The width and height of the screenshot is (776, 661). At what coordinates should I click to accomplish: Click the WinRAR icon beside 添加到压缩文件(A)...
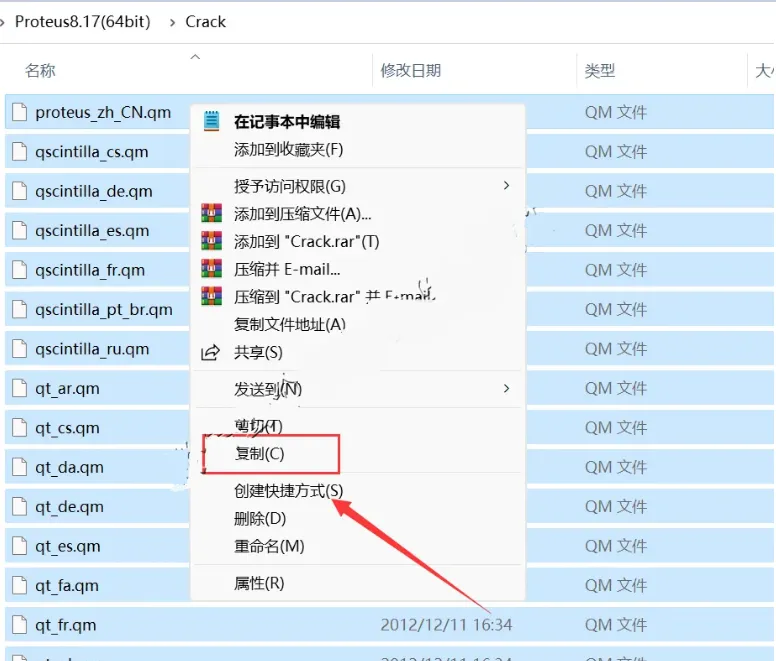point(211,213)
